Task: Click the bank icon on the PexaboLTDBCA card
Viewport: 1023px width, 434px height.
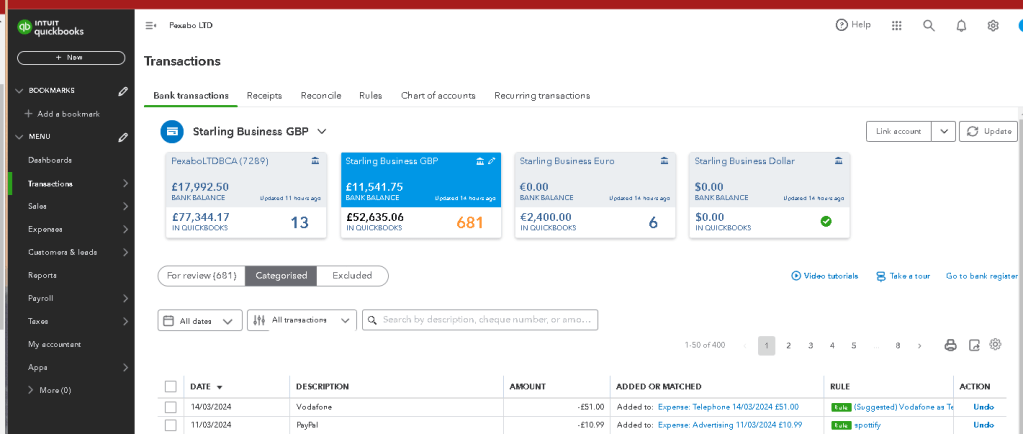Action: tap(315, 161)
